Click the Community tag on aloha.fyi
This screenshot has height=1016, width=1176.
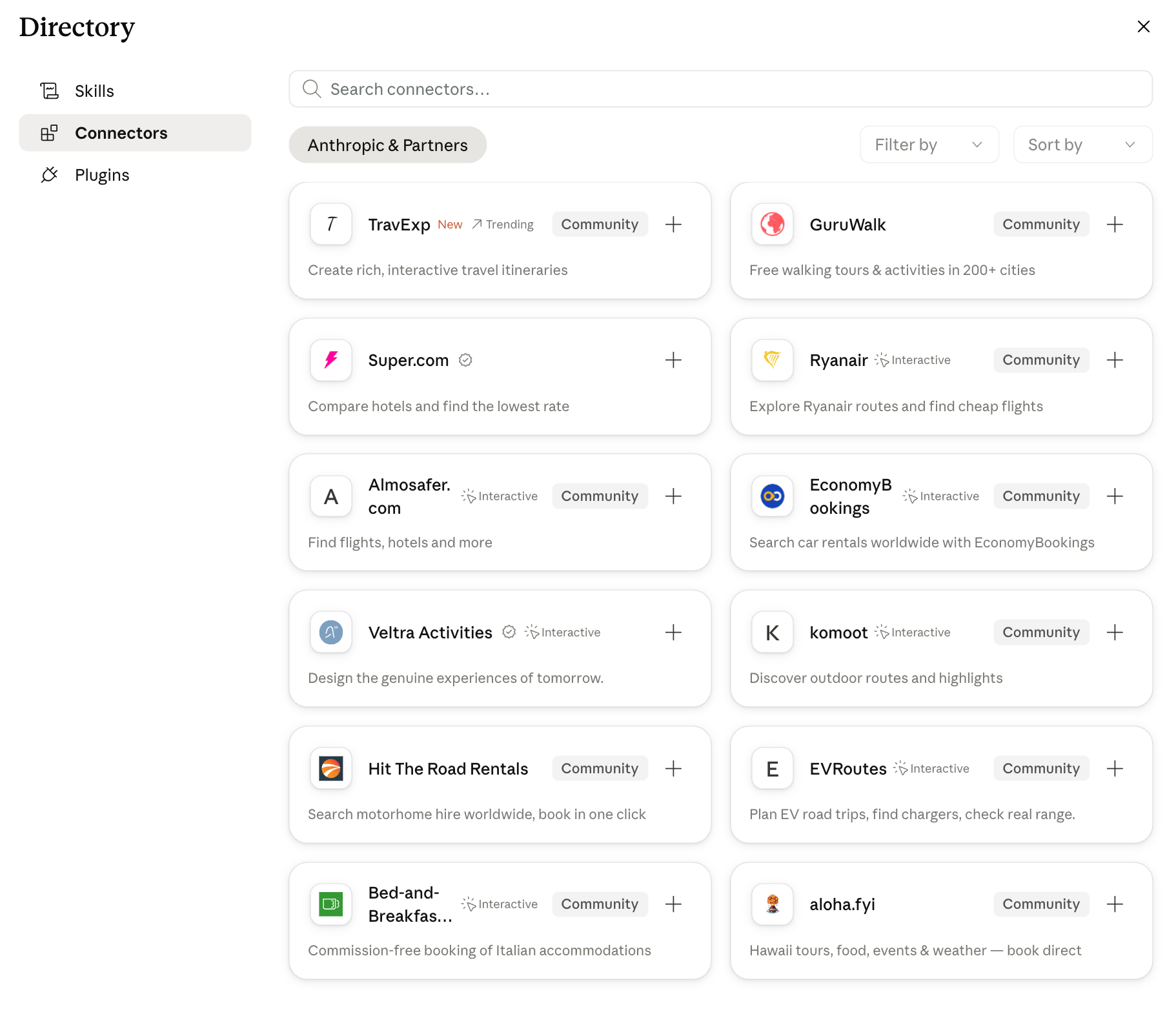(x=1041, y=904)
